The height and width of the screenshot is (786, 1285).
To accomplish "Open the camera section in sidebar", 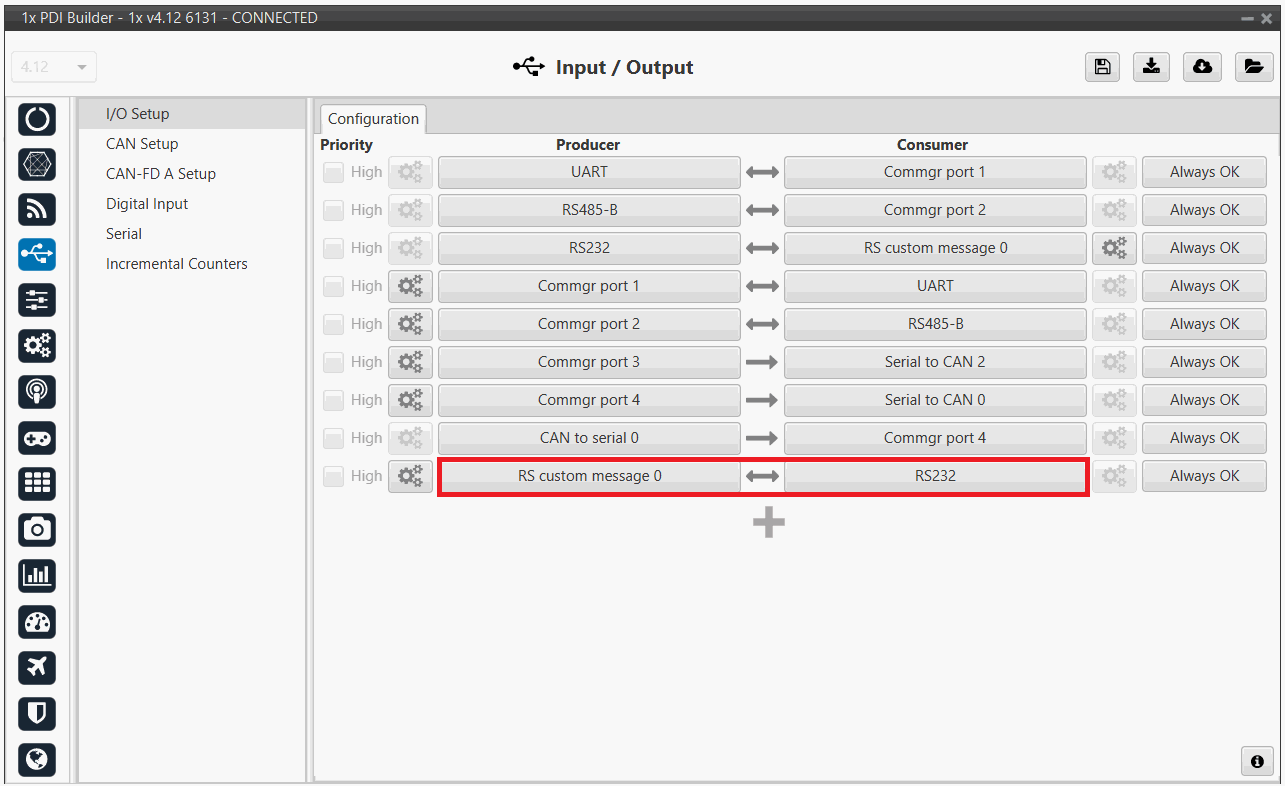I will pyautogui.click(x=37, y=529).
